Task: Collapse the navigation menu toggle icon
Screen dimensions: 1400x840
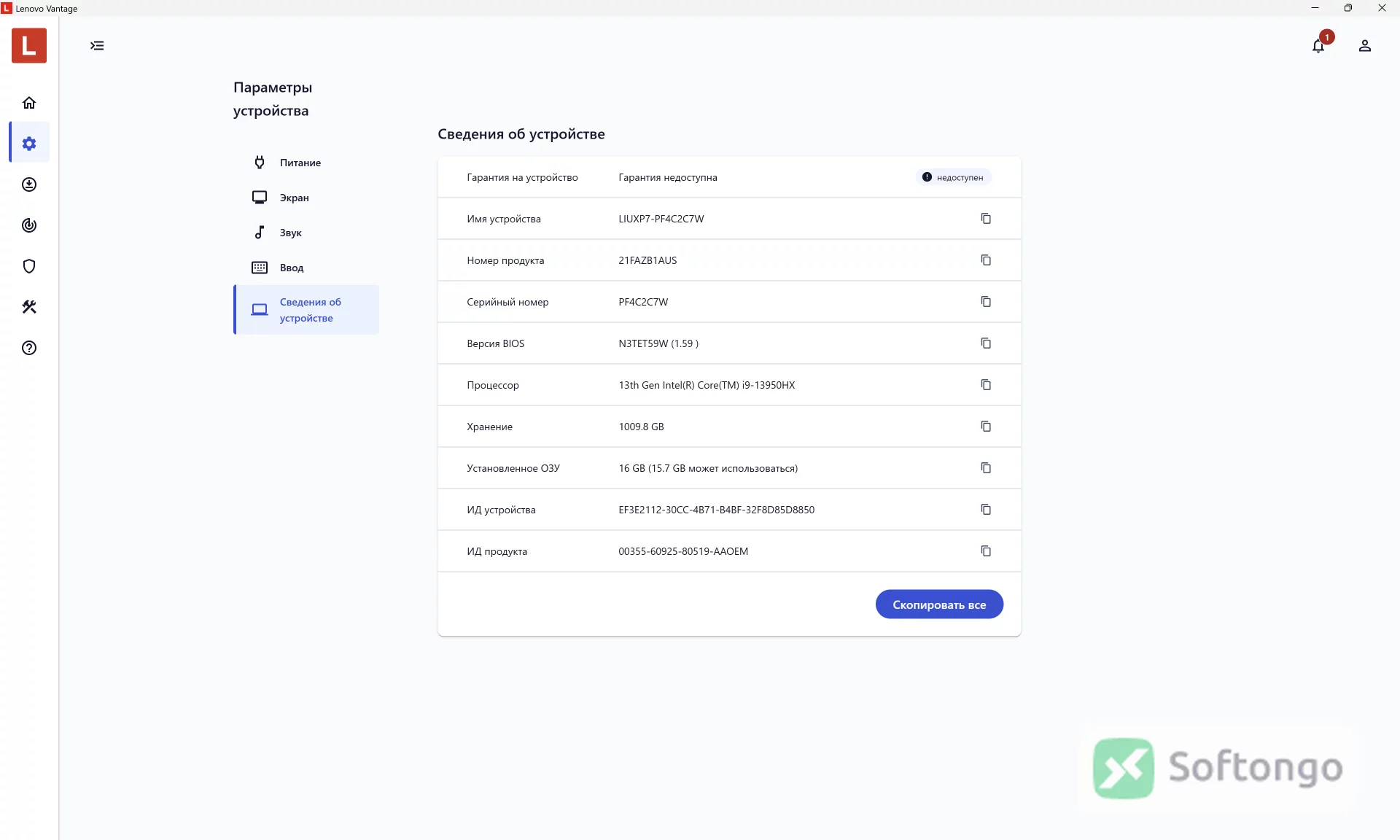Action: (x=97, y=46)
